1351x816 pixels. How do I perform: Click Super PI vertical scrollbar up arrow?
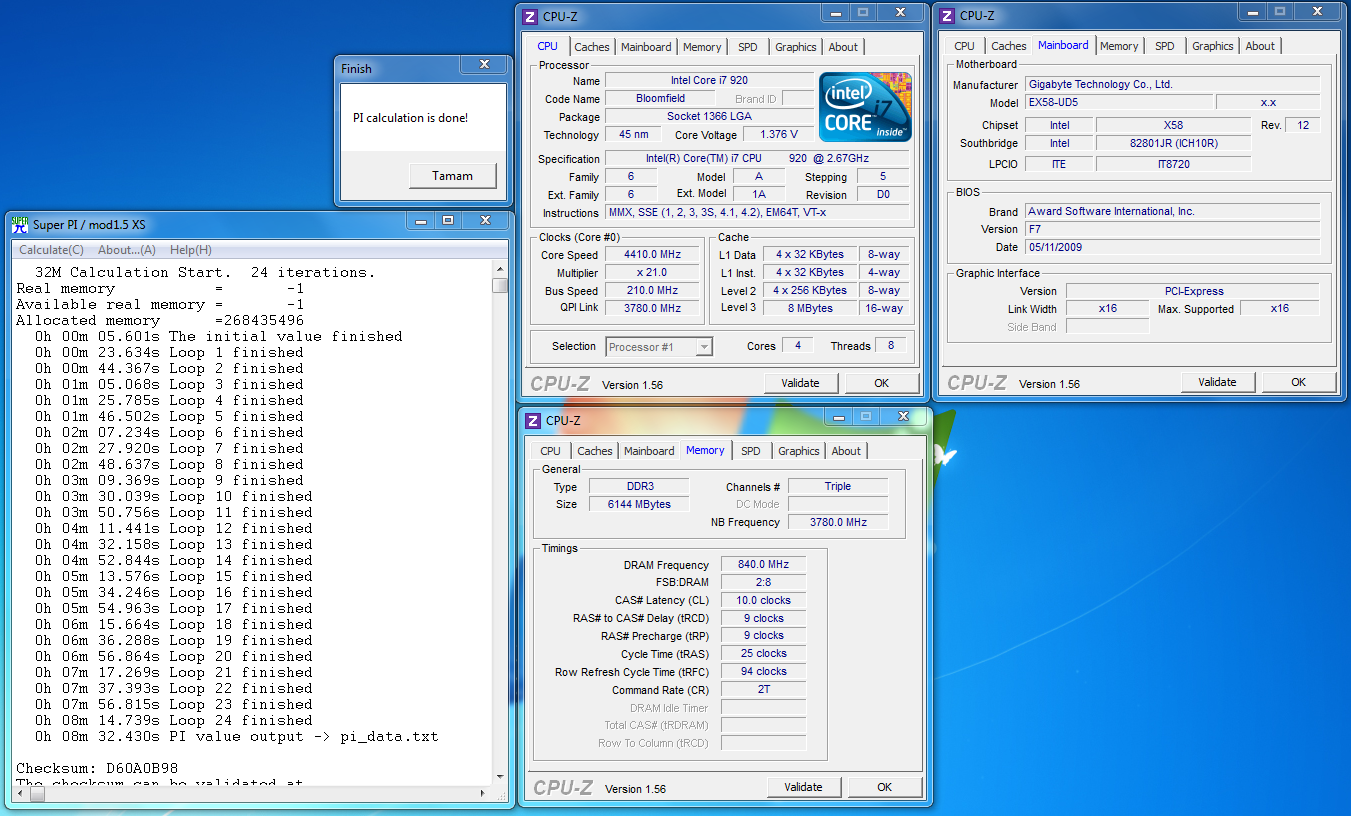501,269
